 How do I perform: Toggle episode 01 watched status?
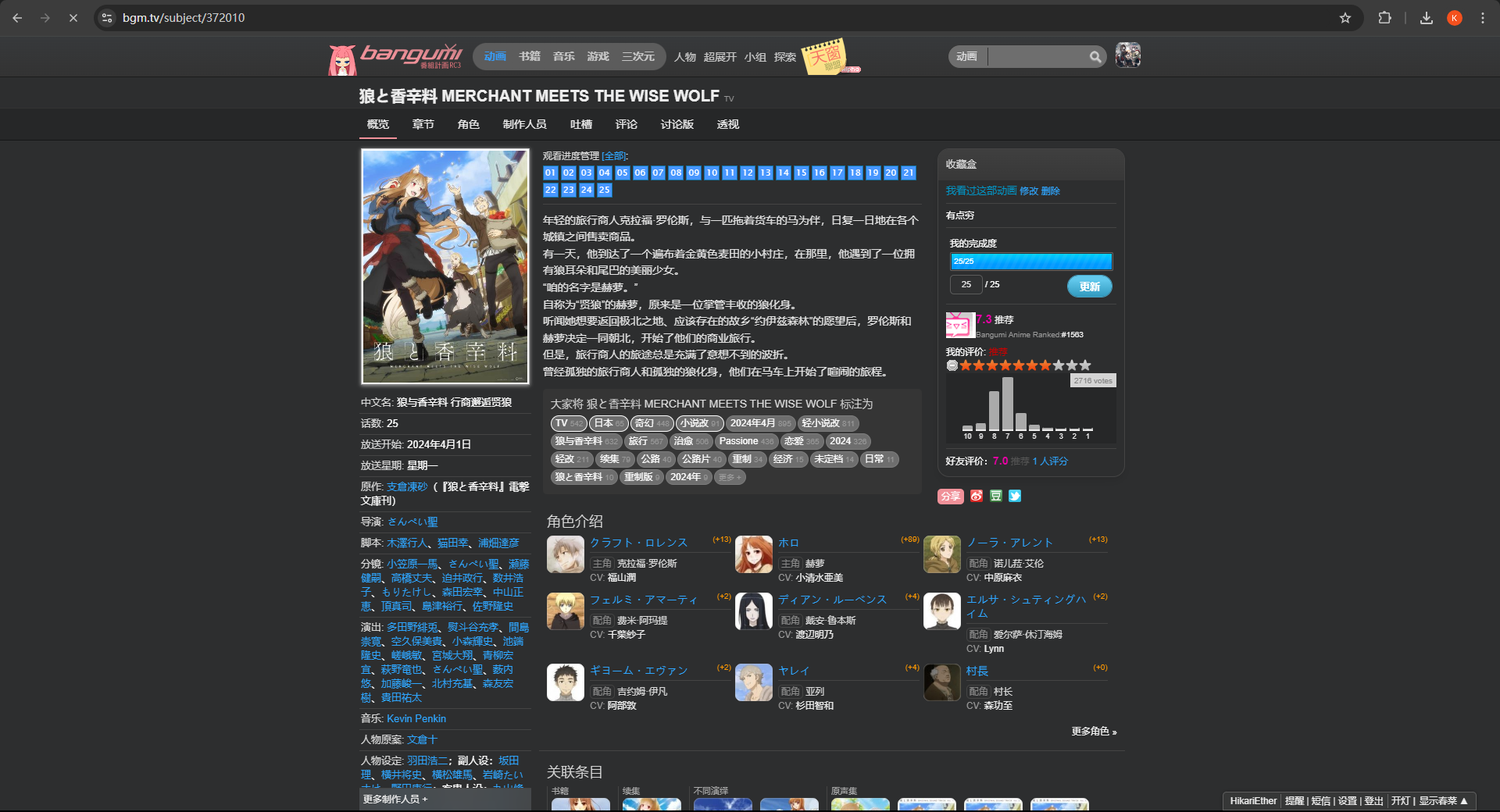click(x=551, y=173)
